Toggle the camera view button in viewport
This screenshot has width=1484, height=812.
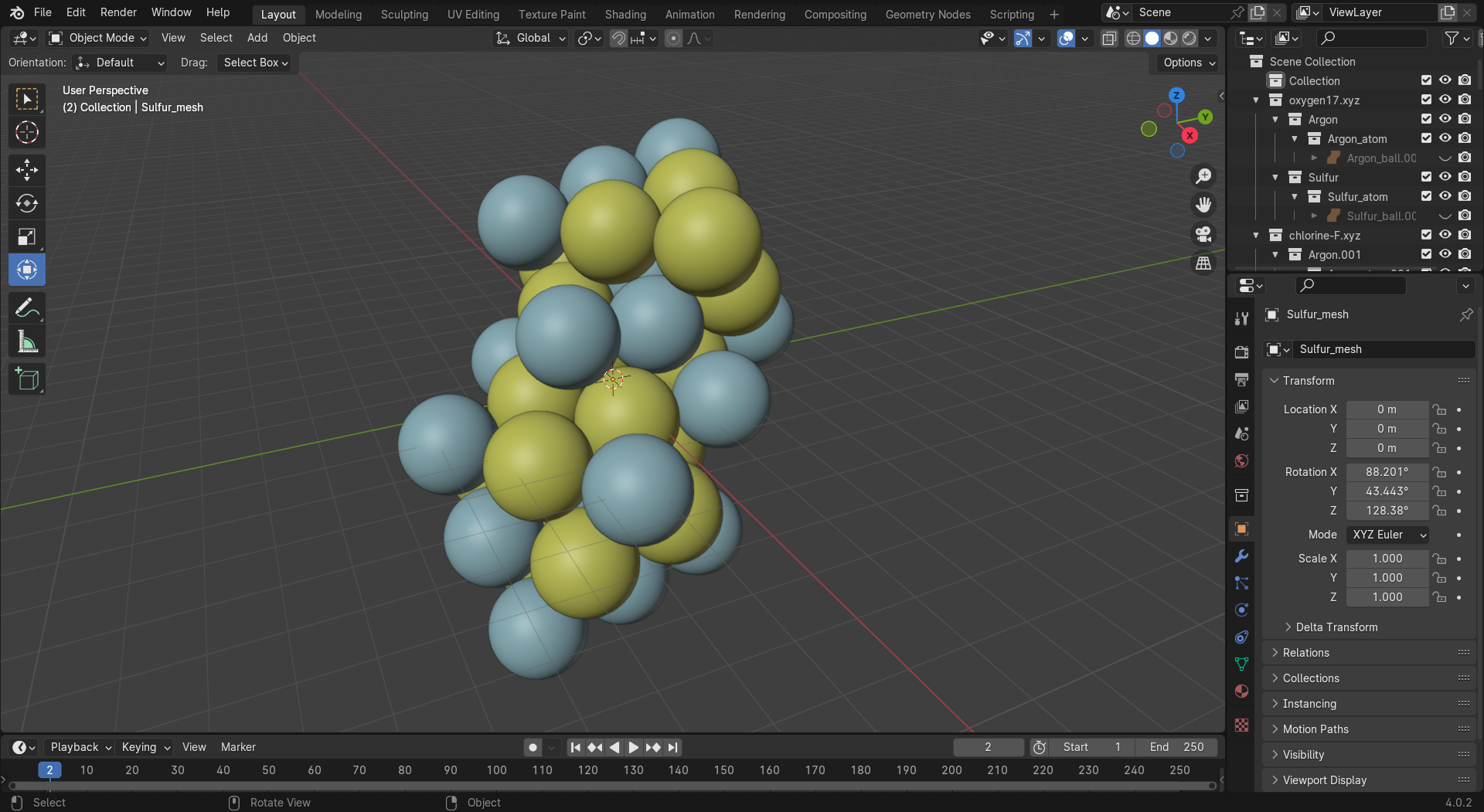coord(1203,234)
